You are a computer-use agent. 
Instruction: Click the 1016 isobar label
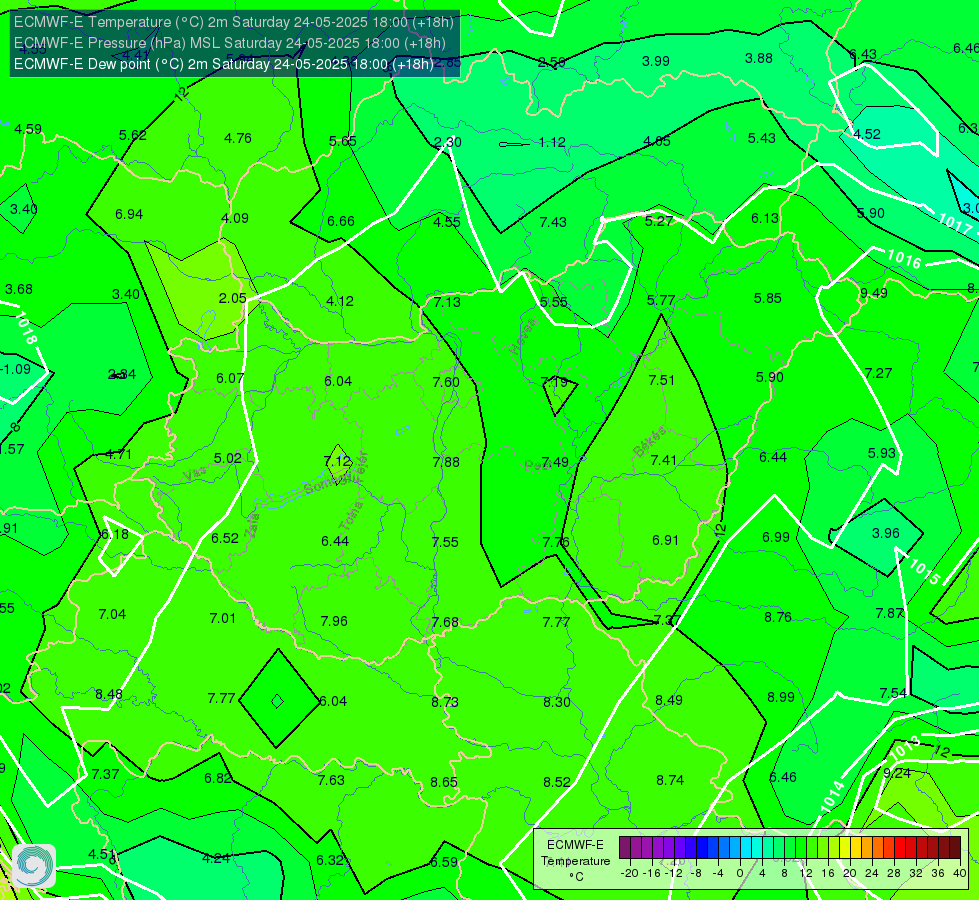click(904, 258)
